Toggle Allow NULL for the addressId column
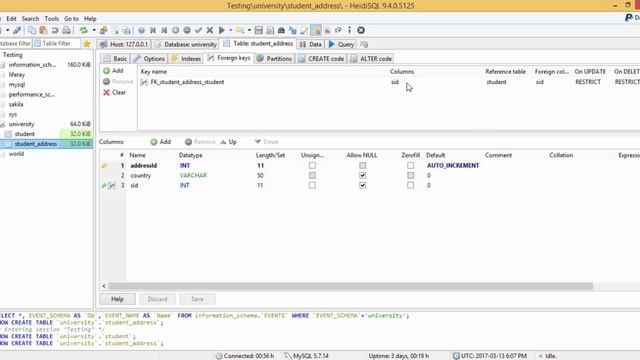The height and width of the screenshot is (360, 640). coord(362,165)
